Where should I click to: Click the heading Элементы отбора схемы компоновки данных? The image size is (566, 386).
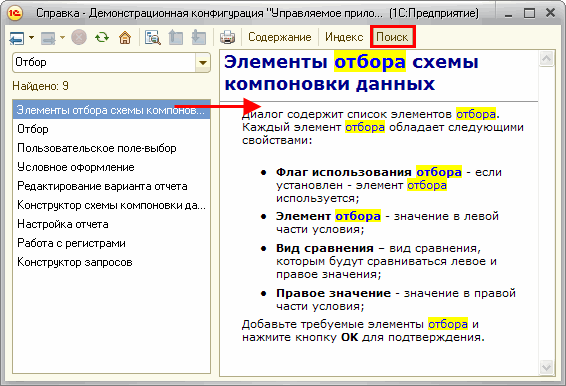351,73
